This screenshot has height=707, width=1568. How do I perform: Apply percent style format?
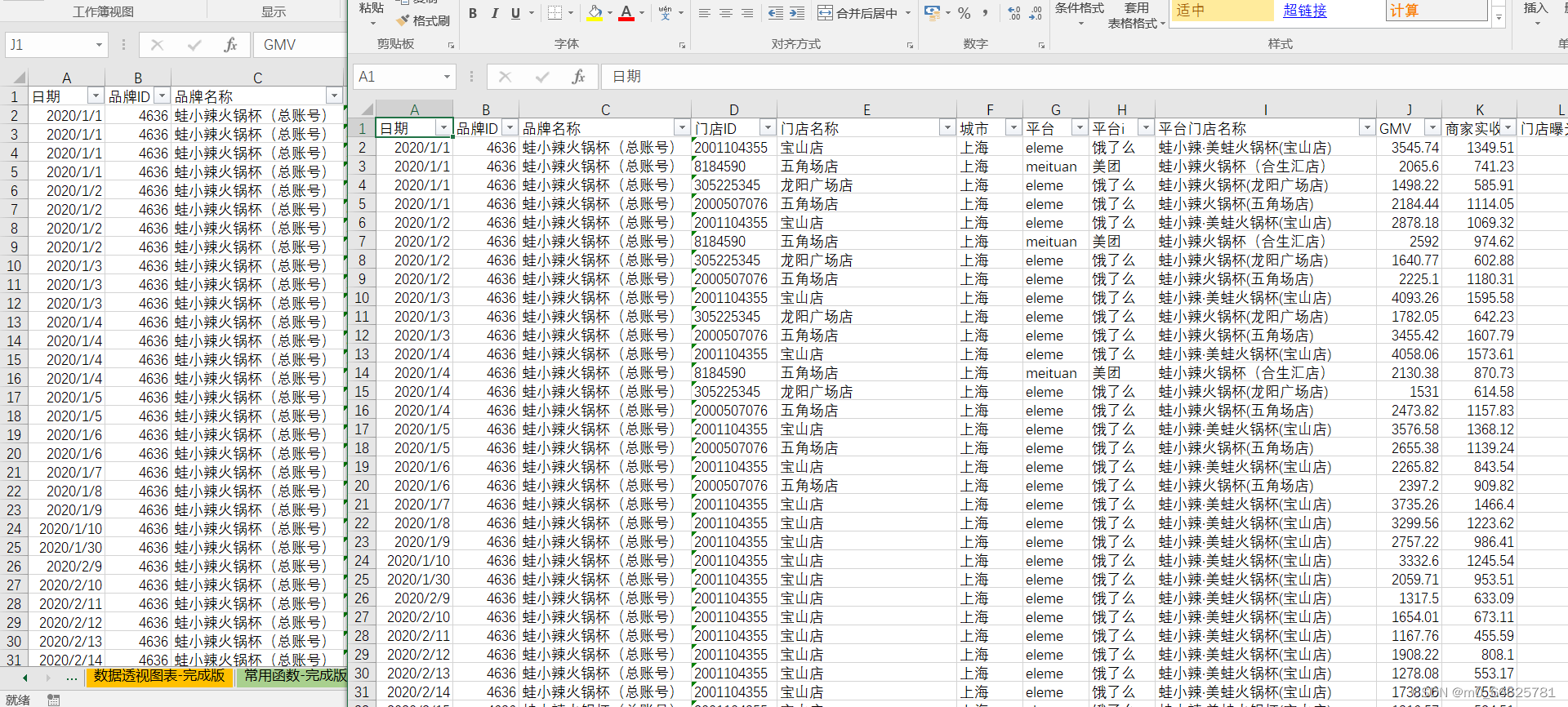point(964,13)
